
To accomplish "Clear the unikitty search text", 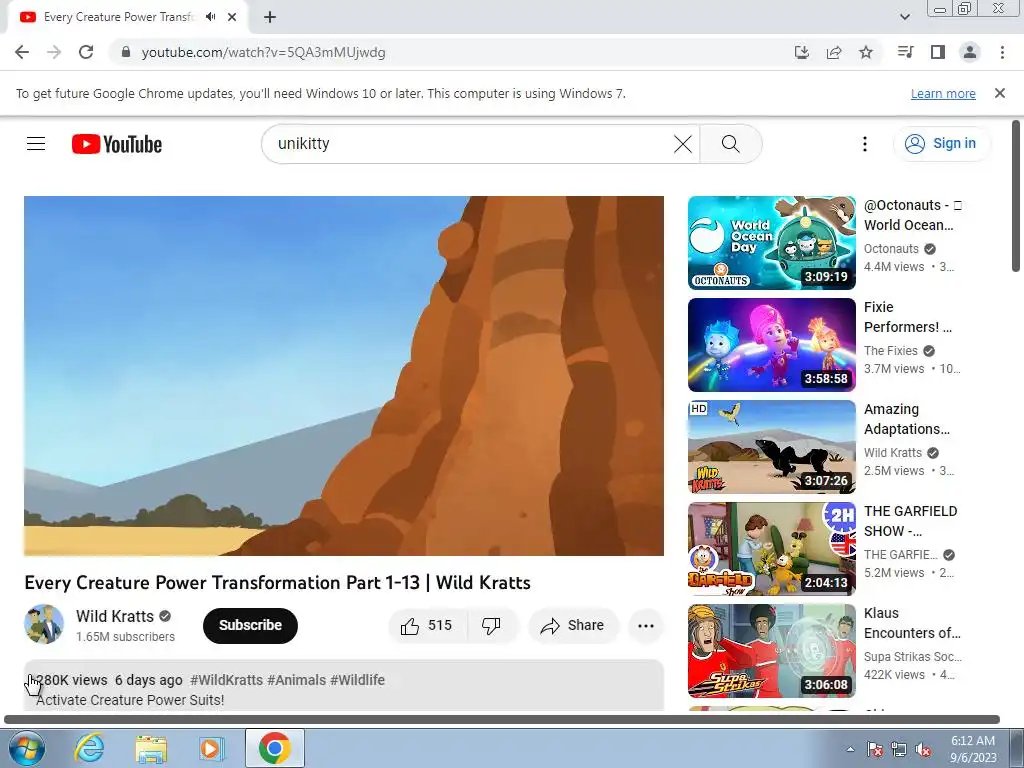I will click(x=682, y=144).
